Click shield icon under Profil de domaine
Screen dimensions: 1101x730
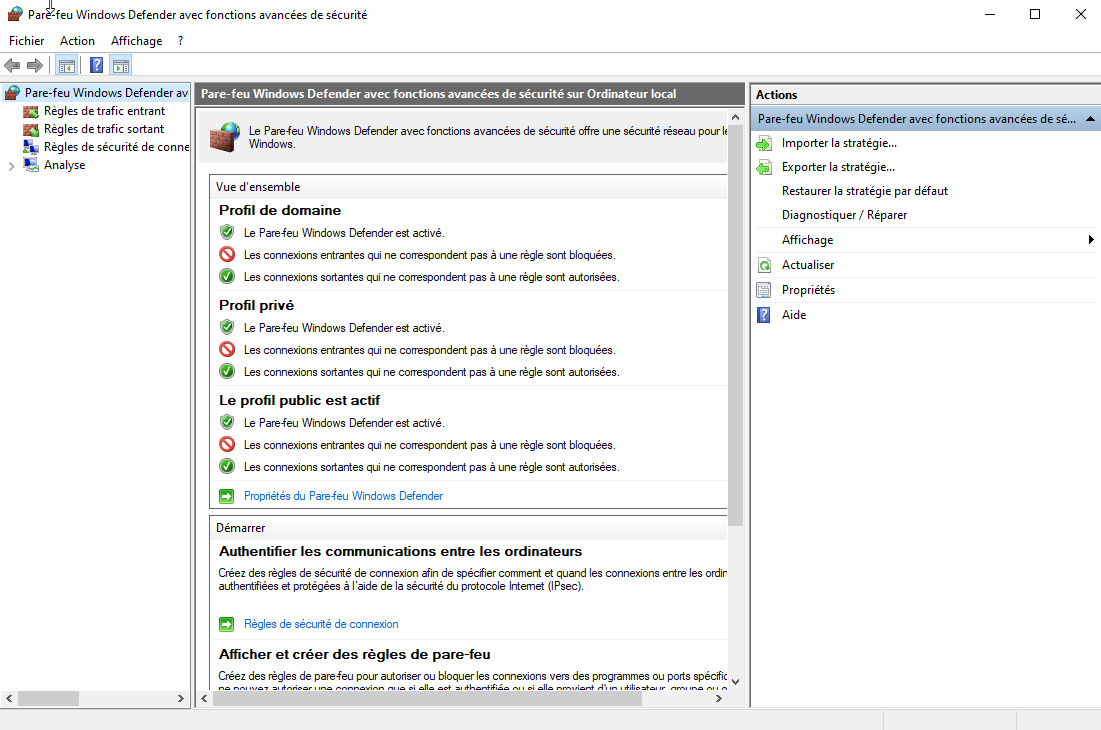click(x=227, y=232)
